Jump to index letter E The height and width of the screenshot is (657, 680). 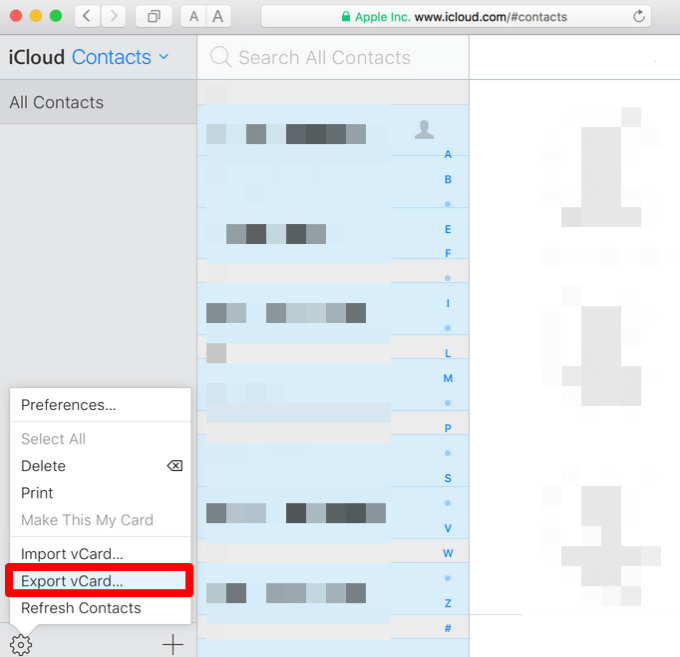tap(448, 229)
